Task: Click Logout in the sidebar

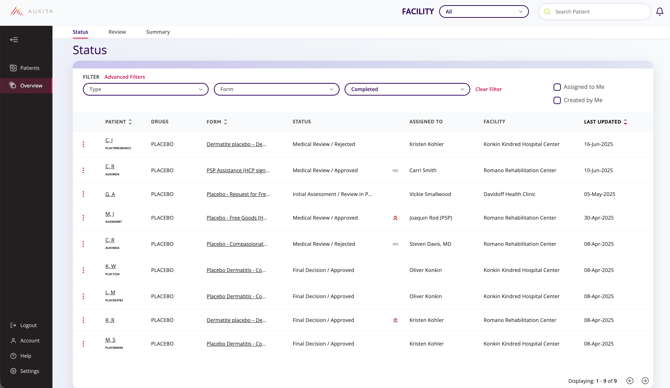Action: (x=24, y=325)
